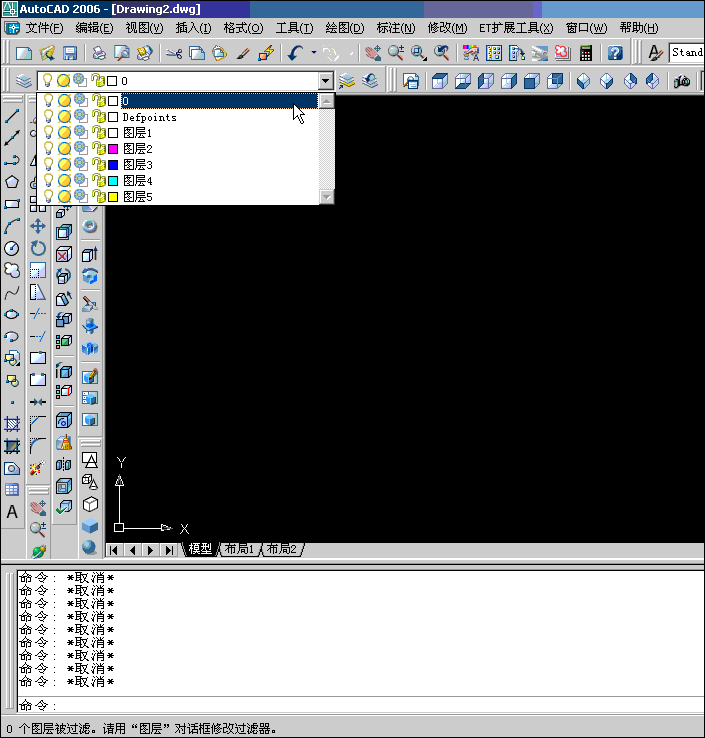The height and width of the screenshot is (738, 705).
Task: Freeze or thaw layer 图层4 sun icon
Action: pyautogui.click(x=64, y=181)
